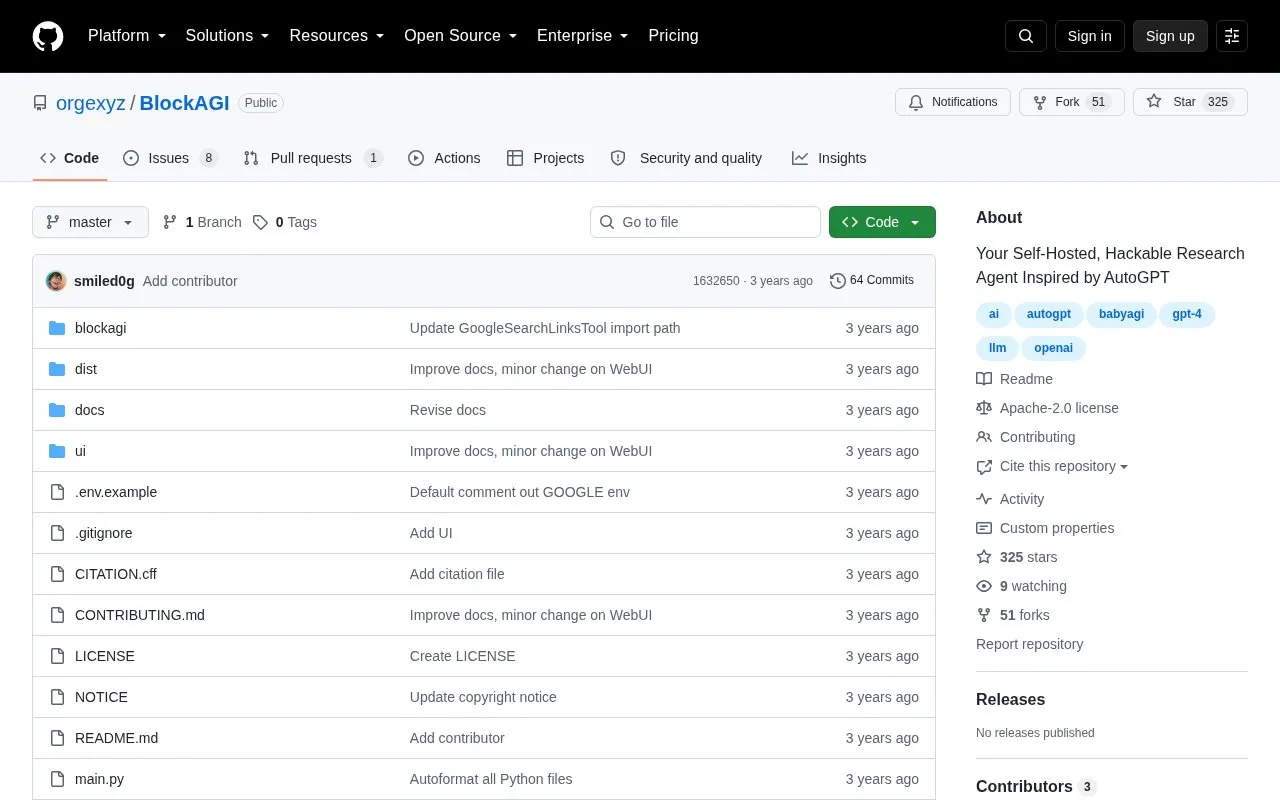1280x800 pixels.
Task: Click the blockagi folder icon
Action: pyautogui.click(x=57, y=328)
